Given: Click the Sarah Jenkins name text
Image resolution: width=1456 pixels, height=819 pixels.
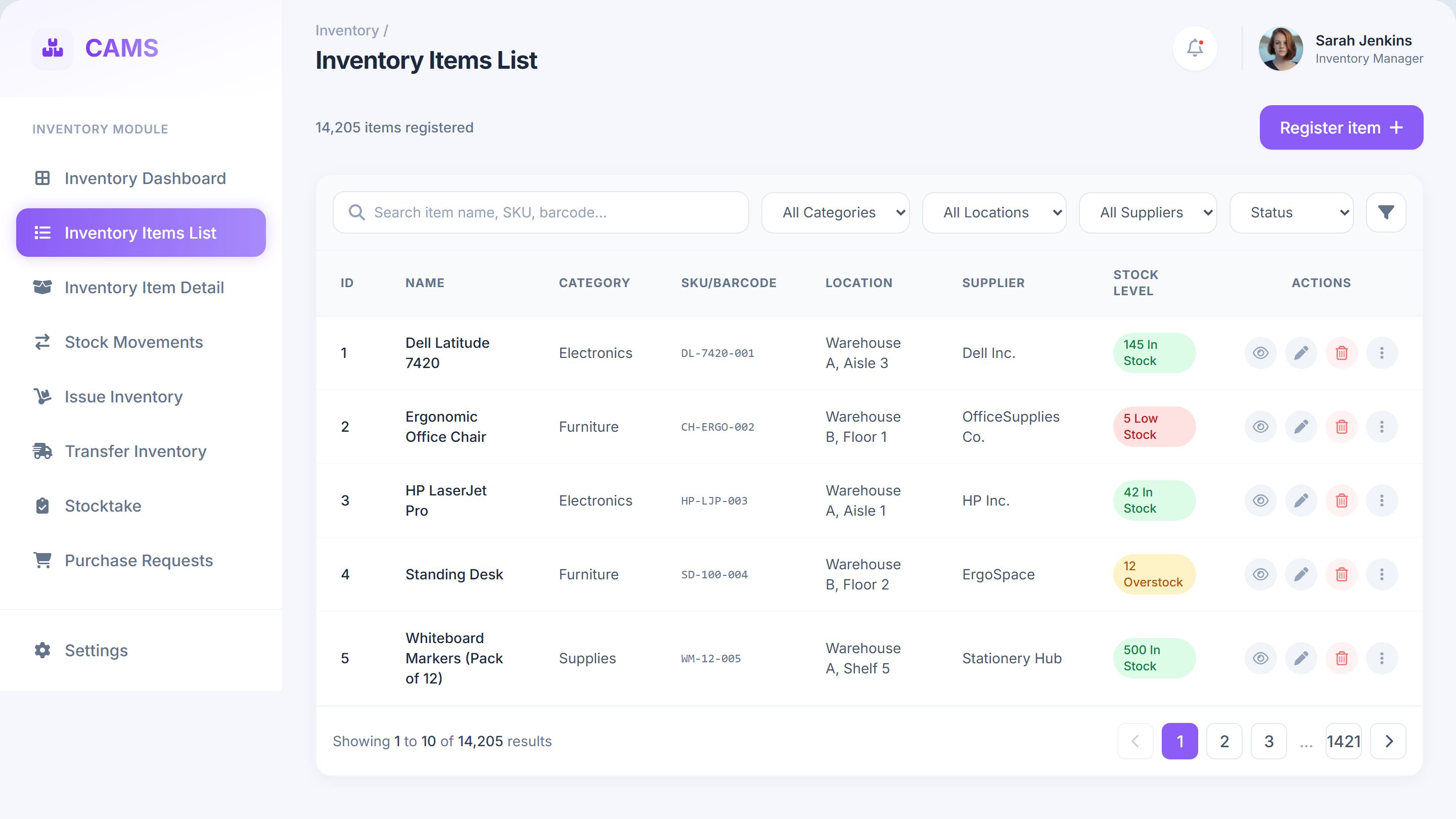Looking at the screenshot, I should click(1363, 40).
